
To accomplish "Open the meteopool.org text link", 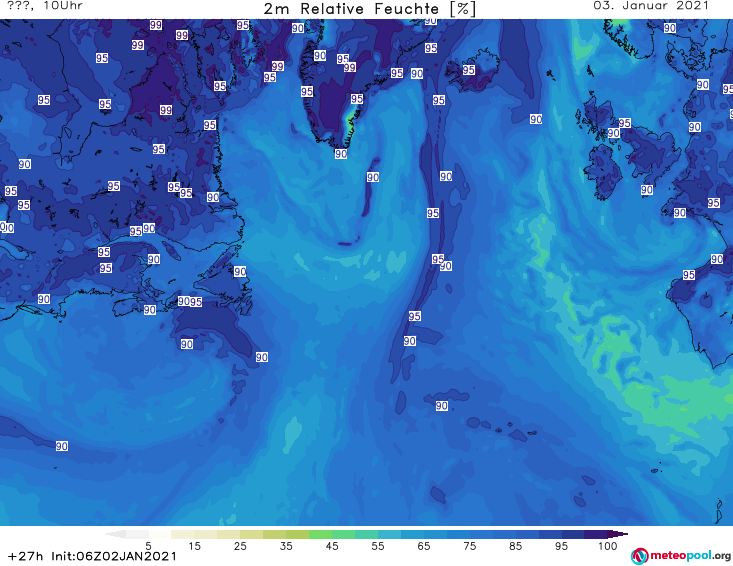I will [x=690, y=555].
